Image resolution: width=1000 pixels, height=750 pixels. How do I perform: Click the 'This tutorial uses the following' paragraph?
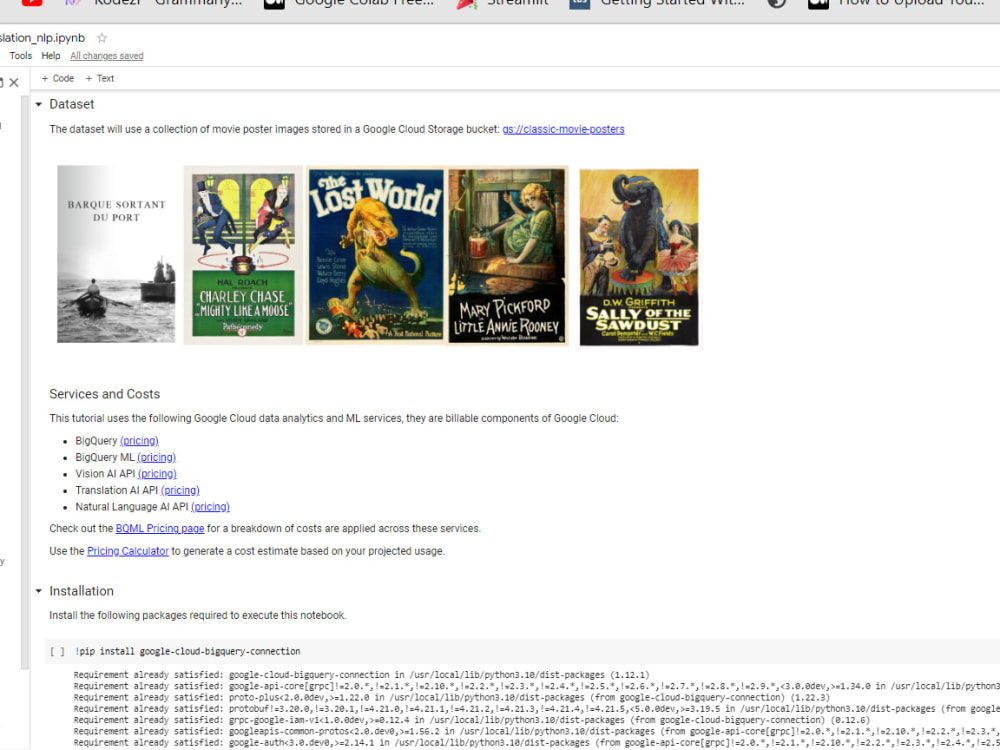tap(334, 419)
